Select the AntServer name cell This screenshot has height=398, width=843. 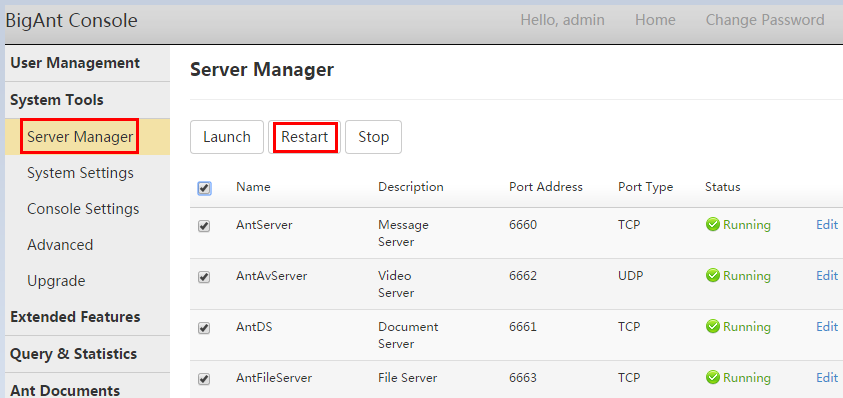tap(264, 225)
